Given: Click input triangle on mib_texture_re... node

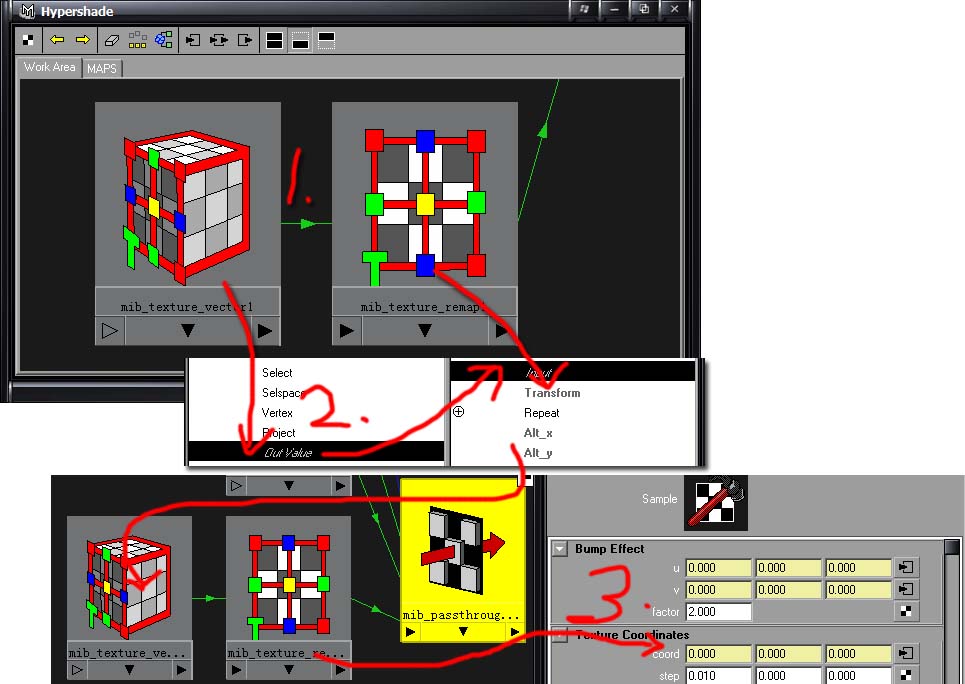Looking at the screenshot, I should (236, 670).
